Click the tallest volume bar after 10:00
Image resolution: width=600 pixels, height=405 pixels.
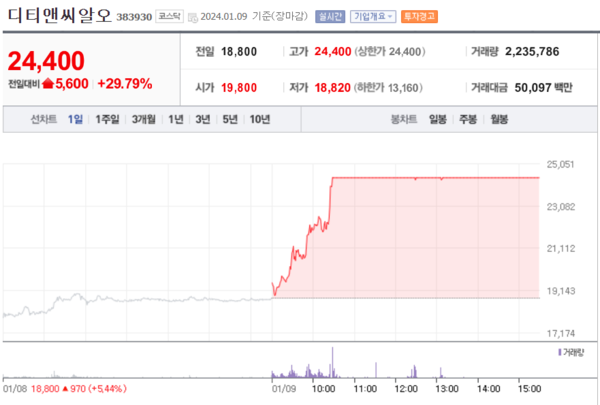332,363
